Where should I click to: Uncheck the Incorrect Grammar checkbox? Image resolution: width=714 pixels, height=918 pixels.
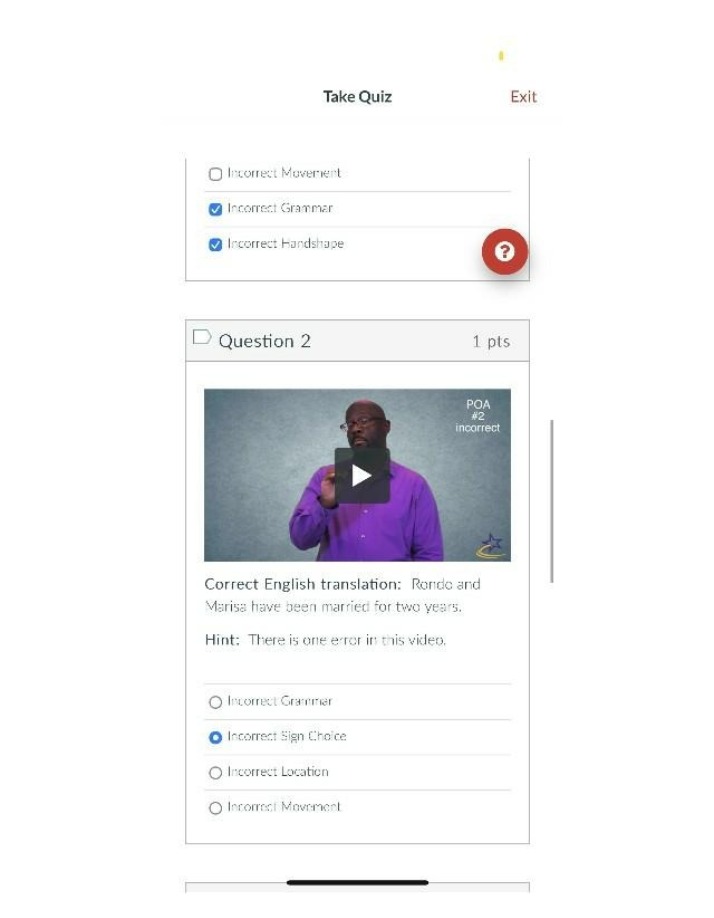pos(215,209)
